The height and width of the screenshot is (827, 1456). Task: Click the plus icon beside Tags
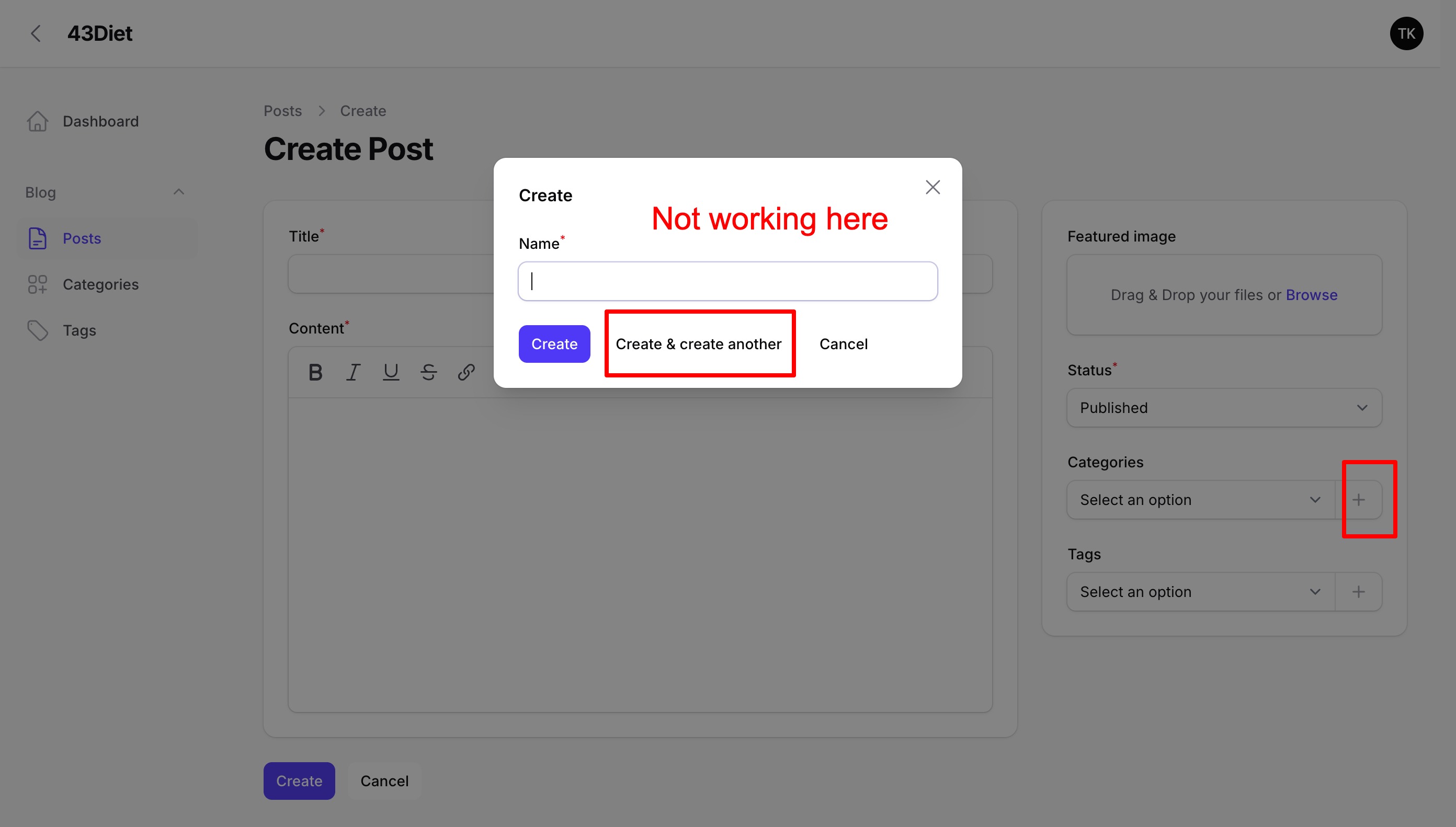(1358, 592)
